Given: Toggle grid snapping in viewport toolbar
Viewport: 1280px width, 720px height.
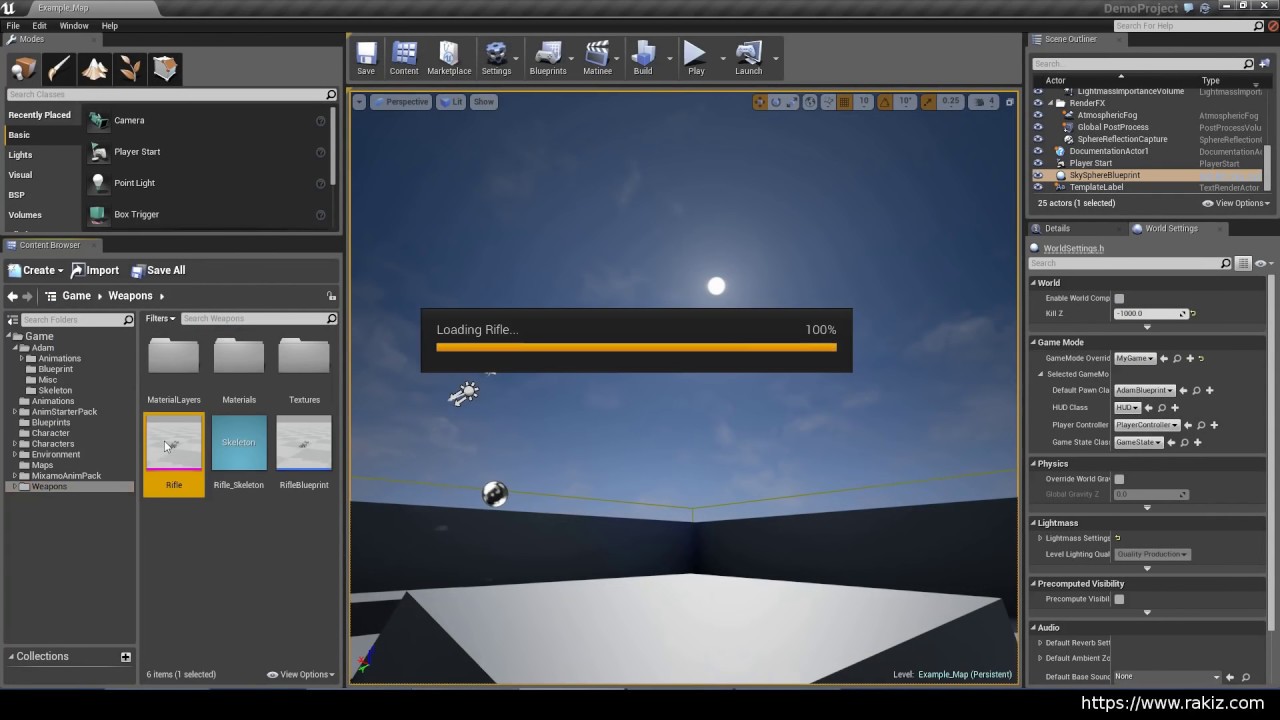Looking at the screenshot, I should [845, 102].
